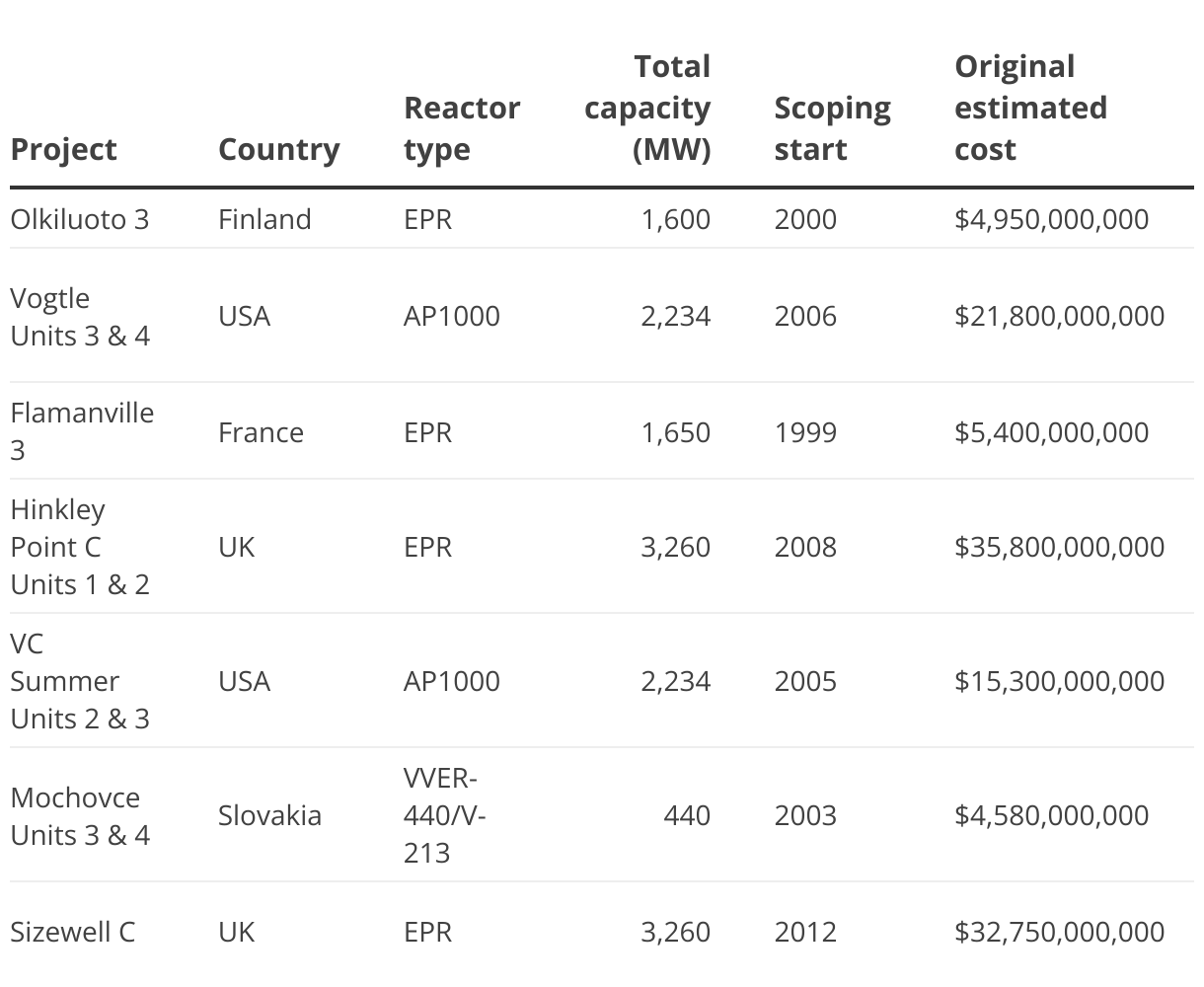The height and width of the screenshot is (987, 1204).
Task: Click the Reactor type column header
Action: point(461,128)
